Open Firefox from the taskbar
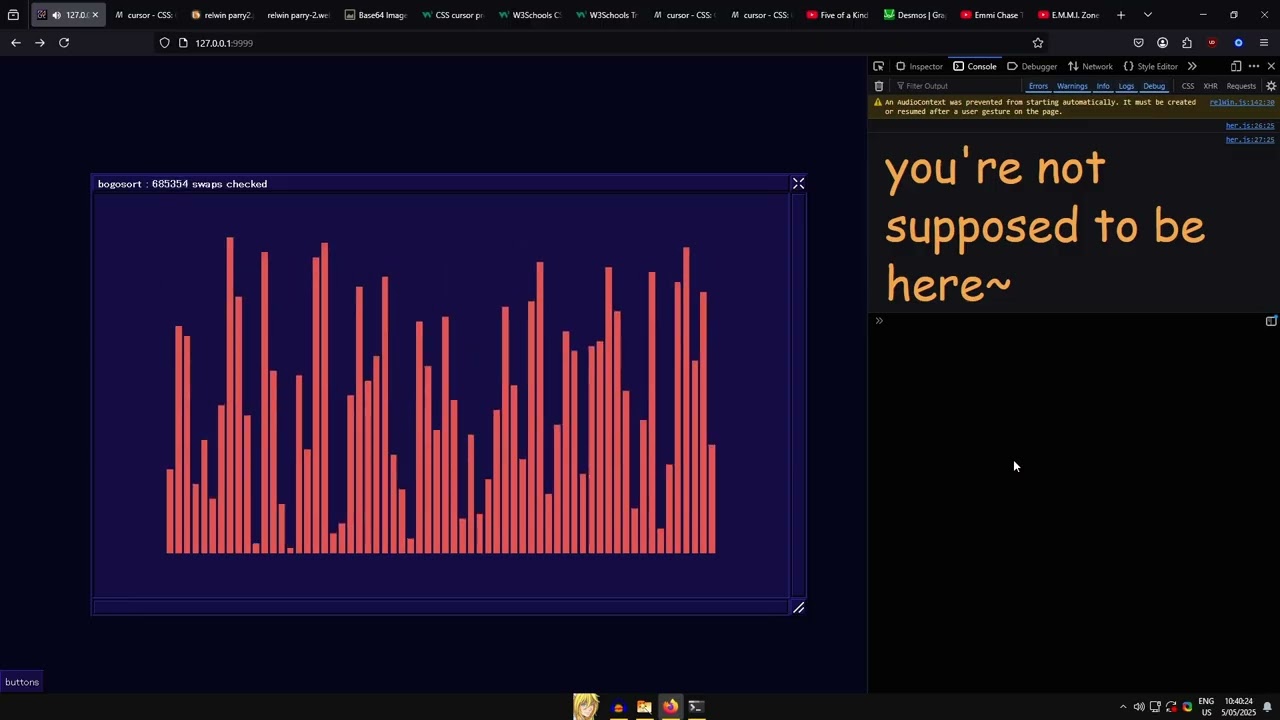 670,707
